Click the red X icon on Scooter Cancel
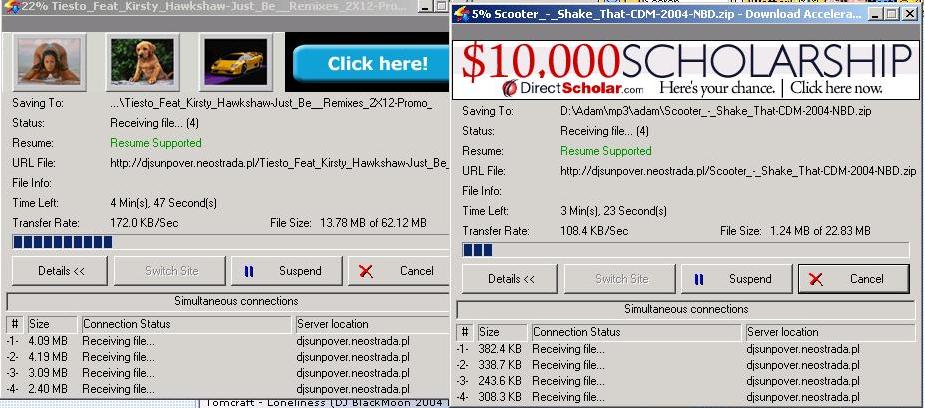The height and width of the screenshot is (408, 925). click(816, 279)
